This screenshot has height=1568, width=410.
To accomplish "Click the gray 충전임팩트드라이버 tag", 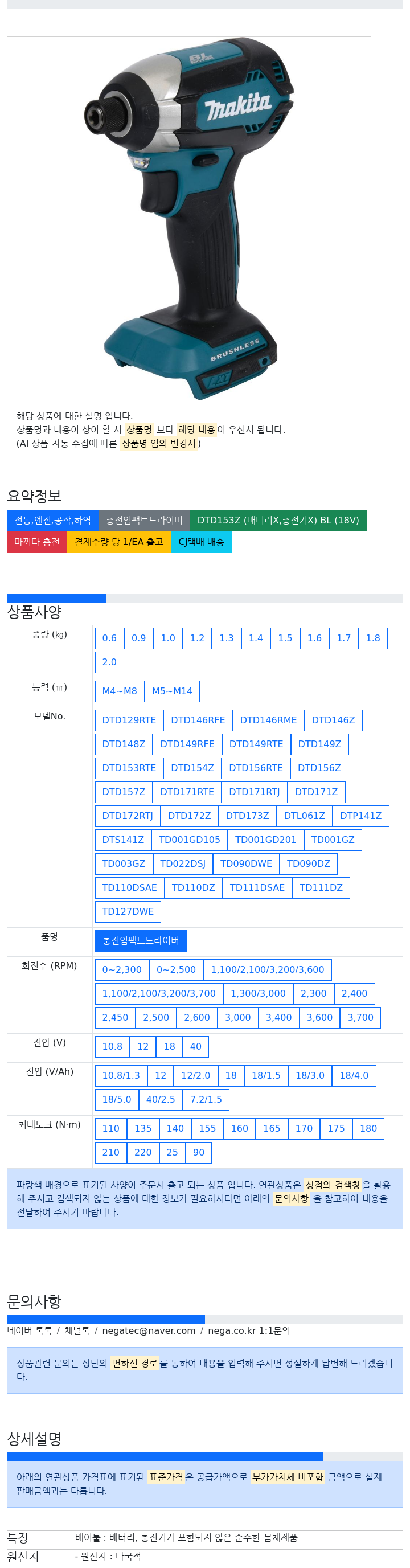I will click(144, 521).
